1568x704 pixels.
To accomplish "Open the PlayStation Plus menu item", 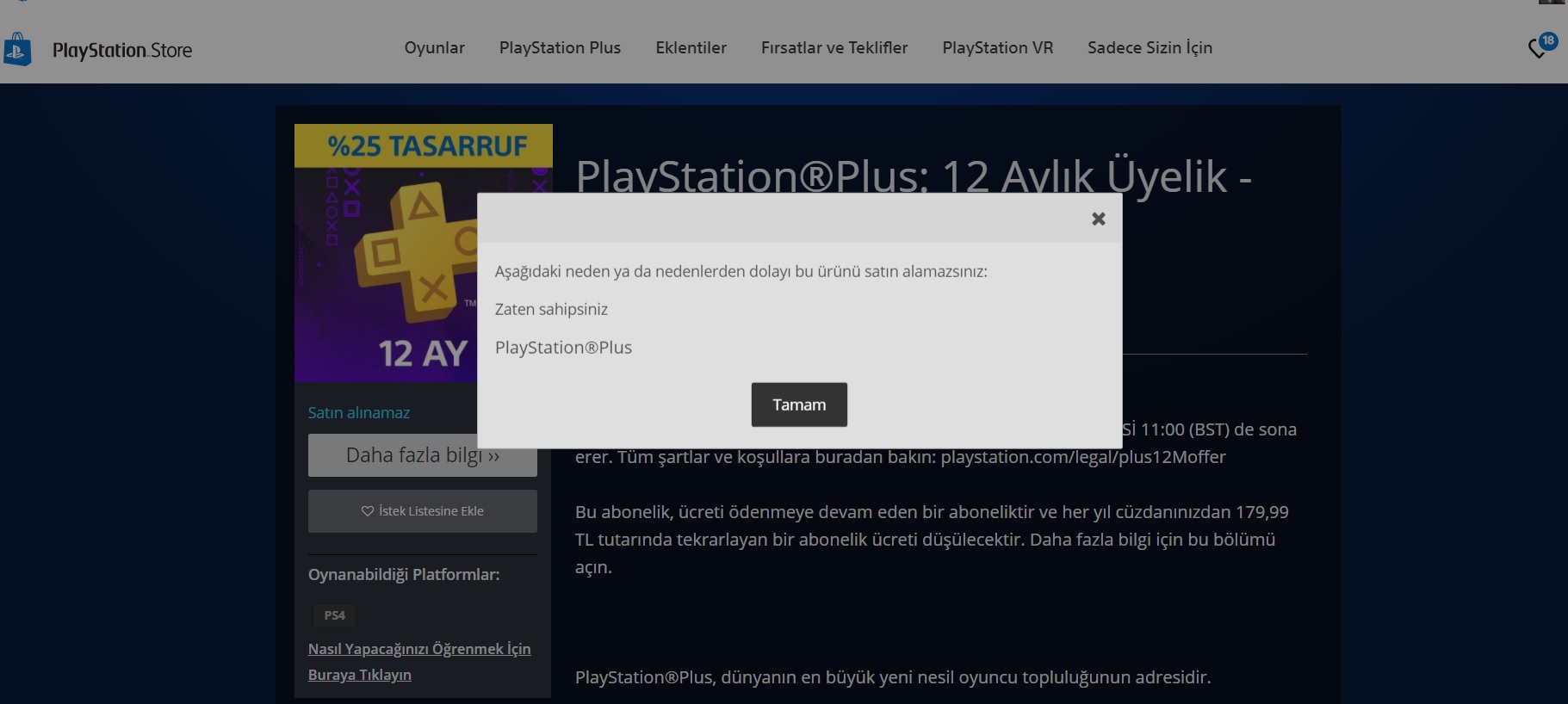I will [560, 48].
